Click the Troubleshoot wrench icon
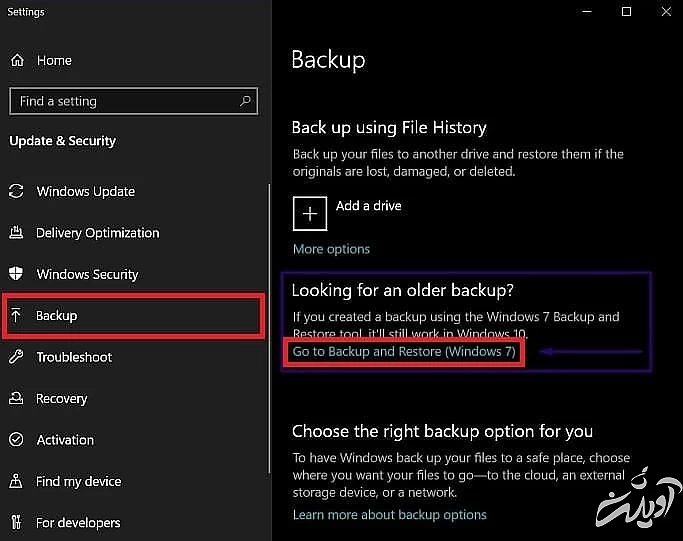683x541 pixels. 16,357
